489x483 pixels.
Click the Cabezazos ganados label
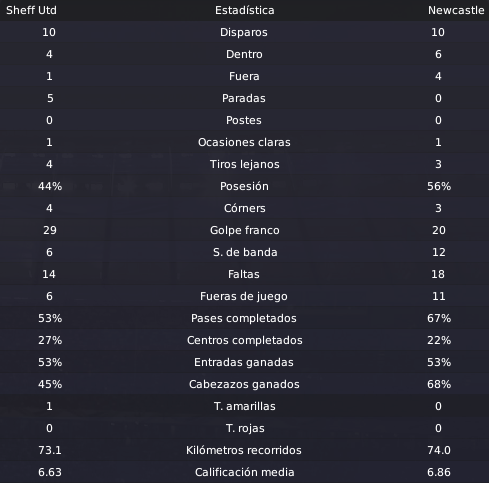(244, 384)
